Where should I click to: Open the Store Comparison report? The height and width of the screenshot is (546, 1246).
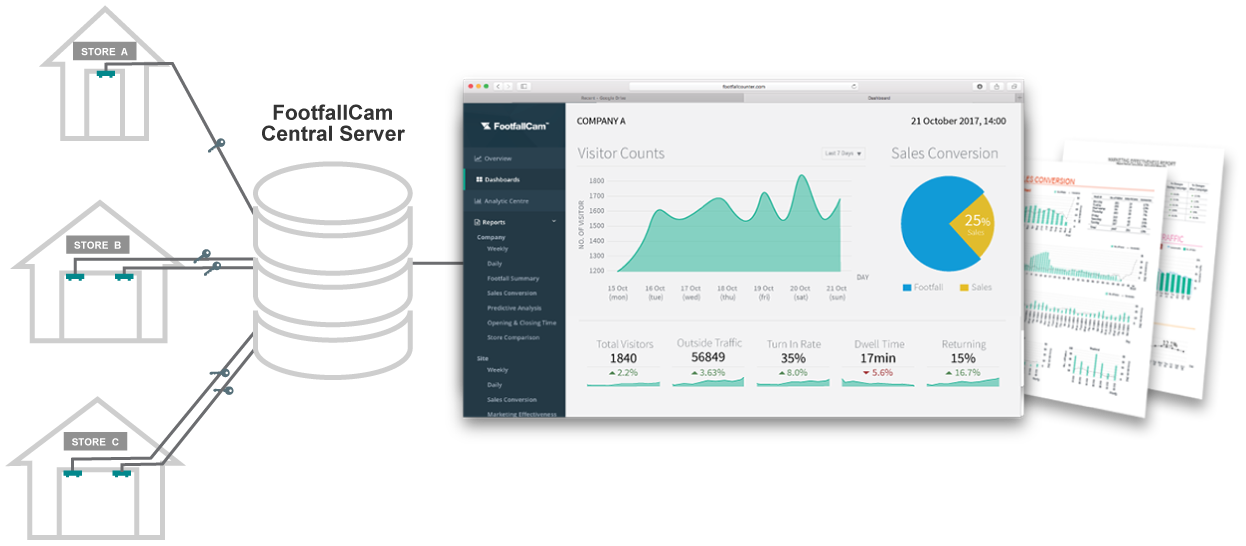click(513, 338)
